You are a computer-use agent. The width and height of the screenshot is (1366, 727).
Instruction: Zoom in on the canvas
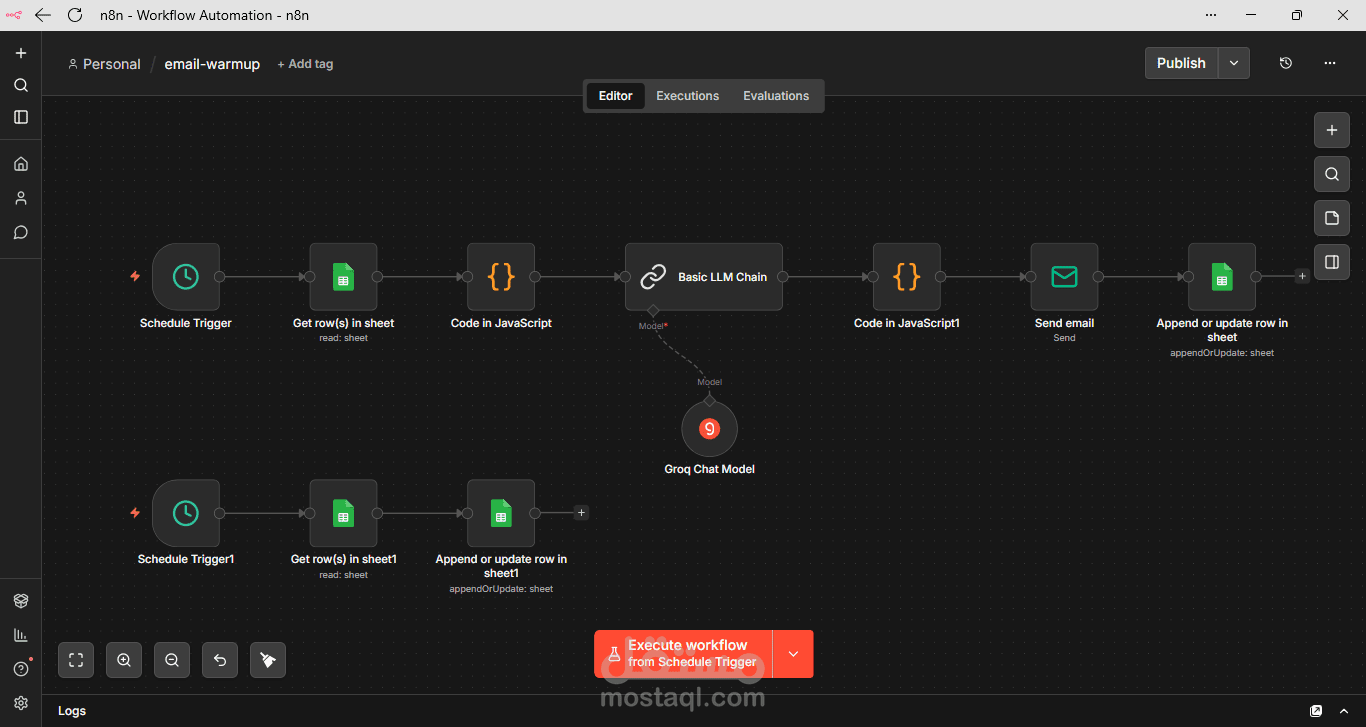point(124,660)
